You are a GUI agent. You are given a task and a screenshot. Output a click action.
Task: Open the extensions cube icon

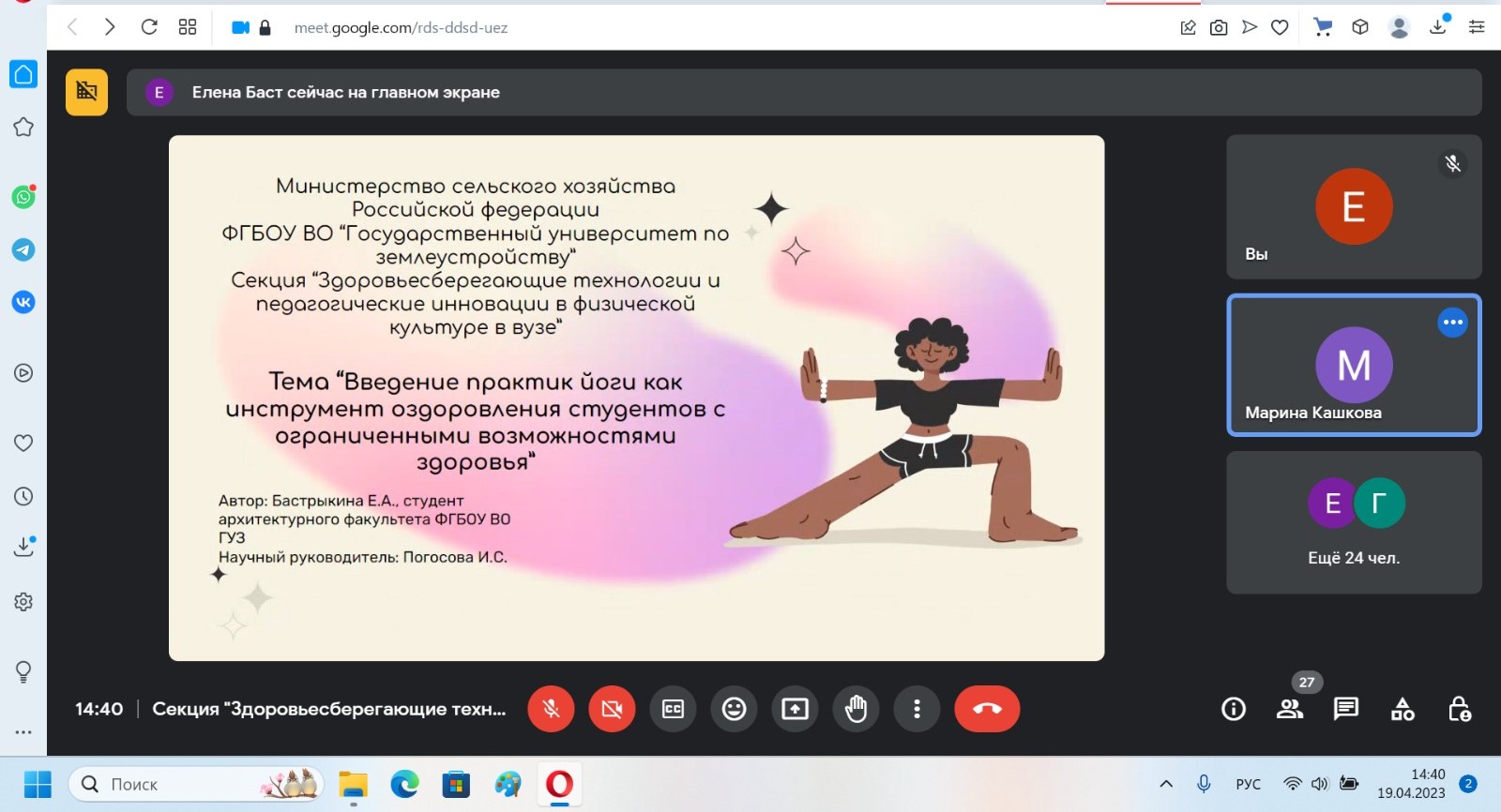(1360, 27)
